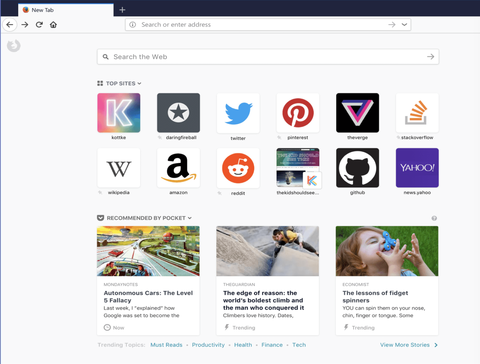Open the fidget spinner article image
This screenshot has height=364, width=480.
[387, 251]
